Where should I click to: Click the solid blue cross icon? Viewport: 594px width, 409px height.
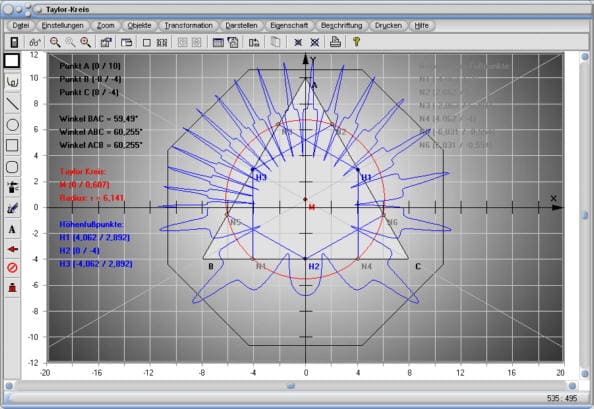(298, 42)
